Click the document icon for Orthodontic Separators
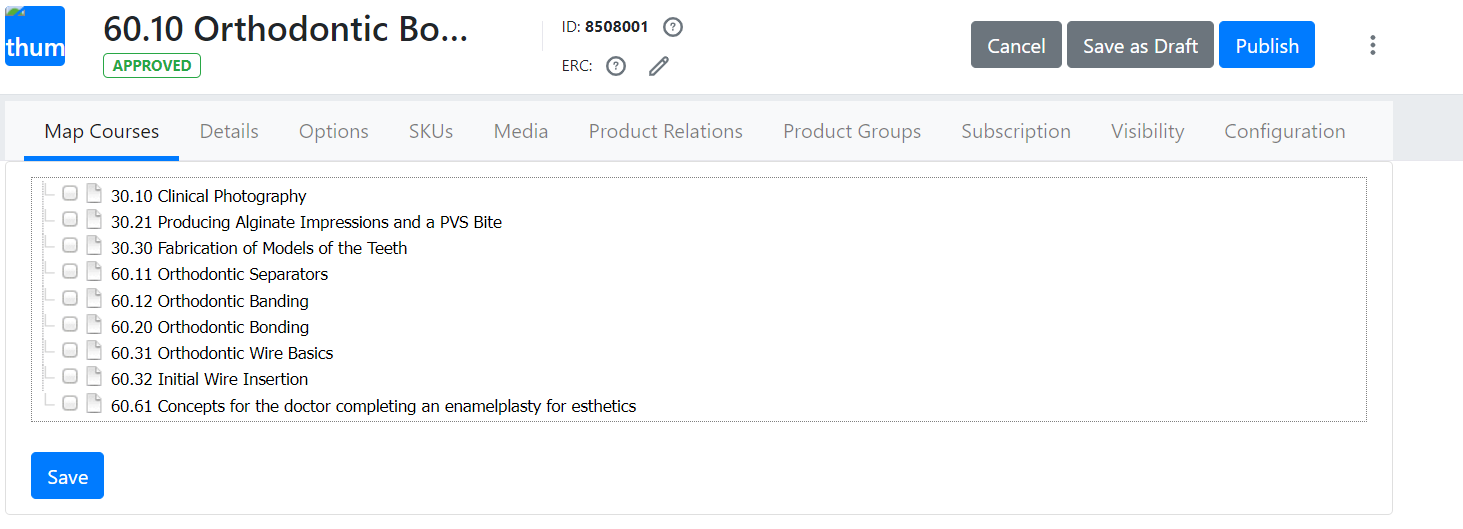Screen dimensions: 1463x529 [x=94, y=272]
